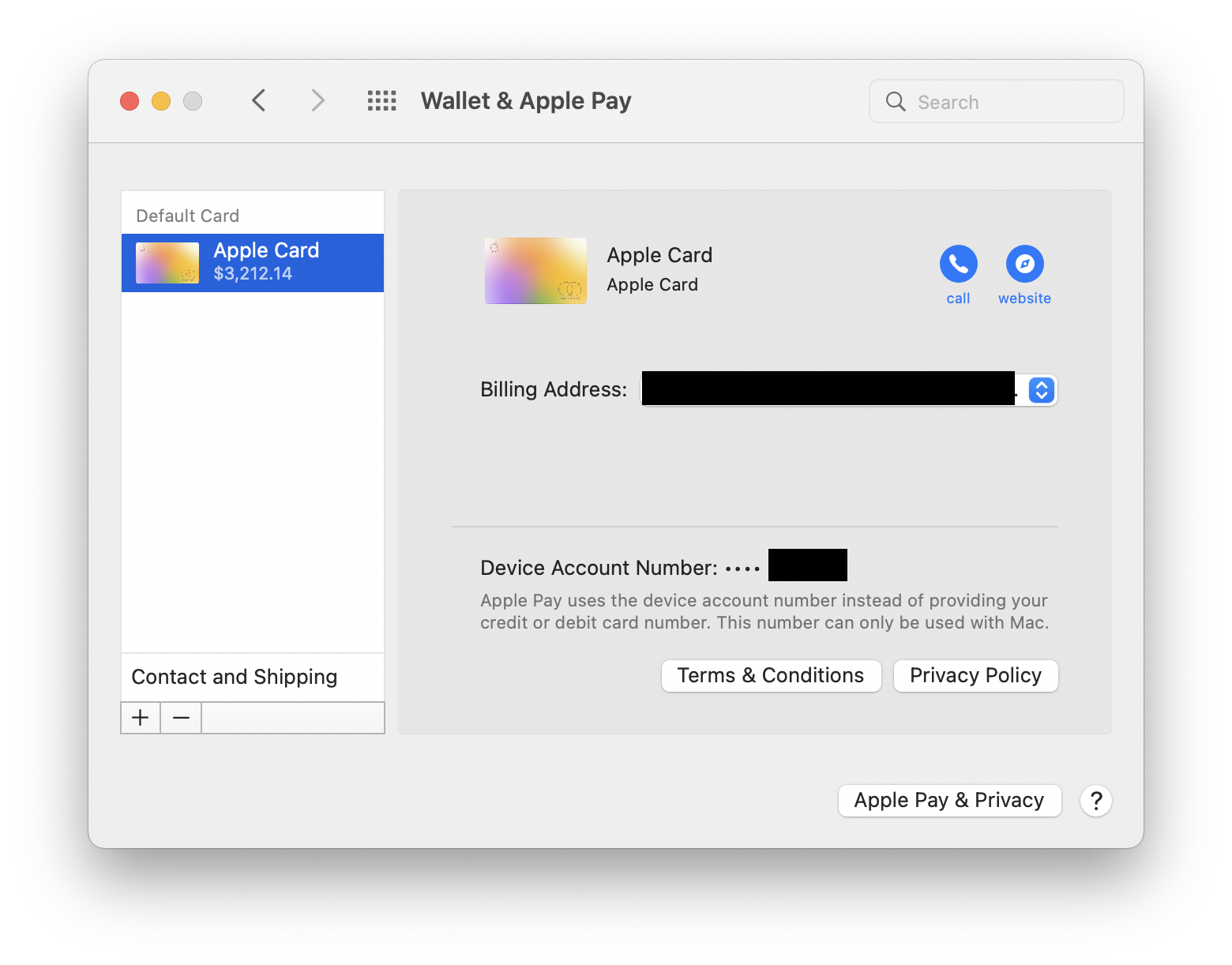The height and width of the screenshot is (965, 1232).
Task: Open help with question mark button
Action: [x=1096, y=801]
